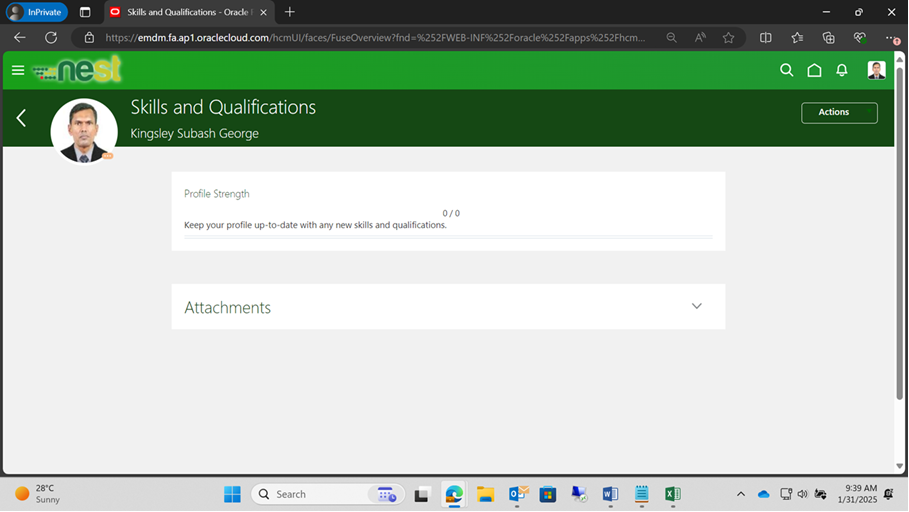Click the Profile Strength label
This screenshot has width=909, height=512.
click(x=217, y=194)
